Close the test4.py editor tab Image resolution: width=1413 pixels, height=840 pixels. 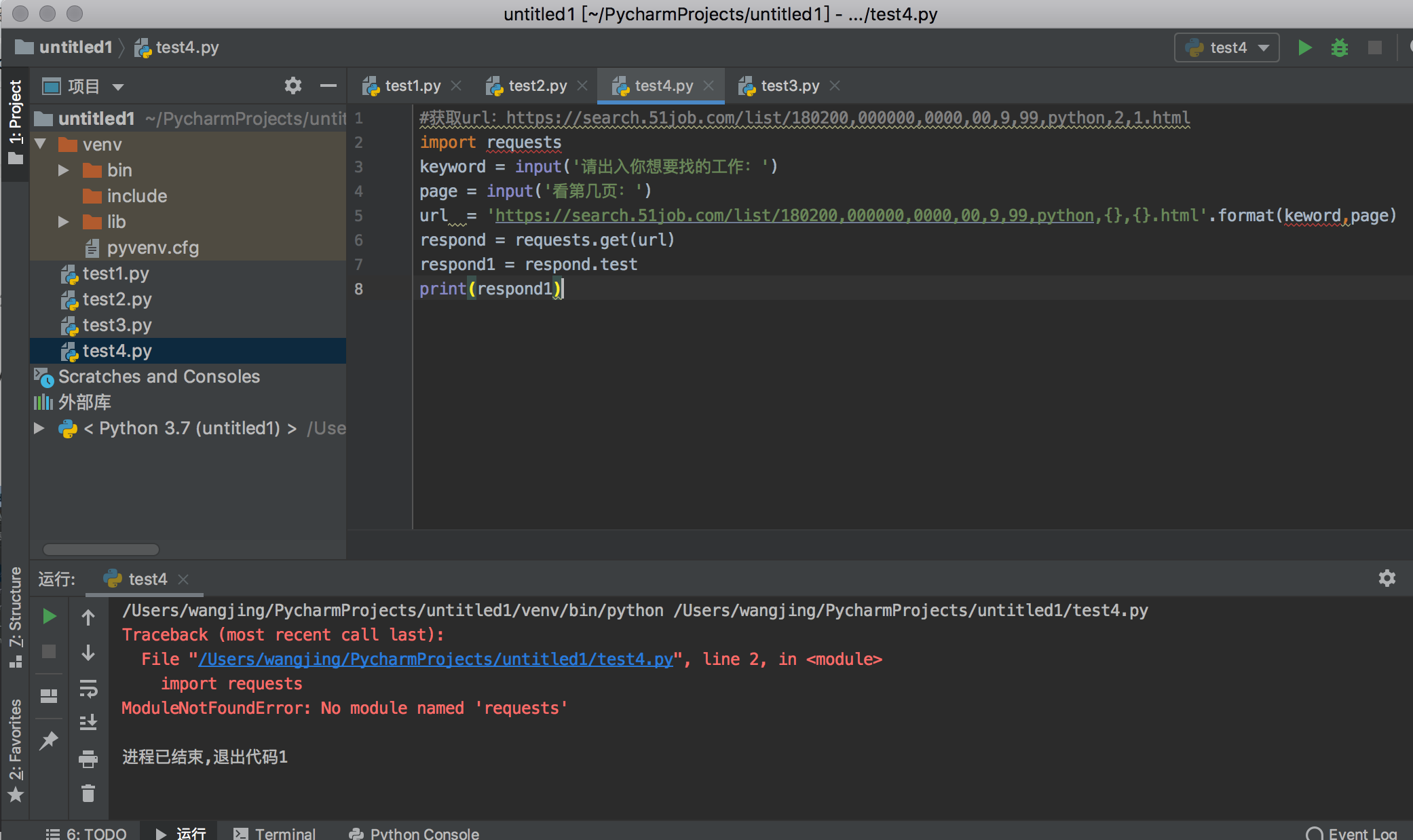point(709,85)
